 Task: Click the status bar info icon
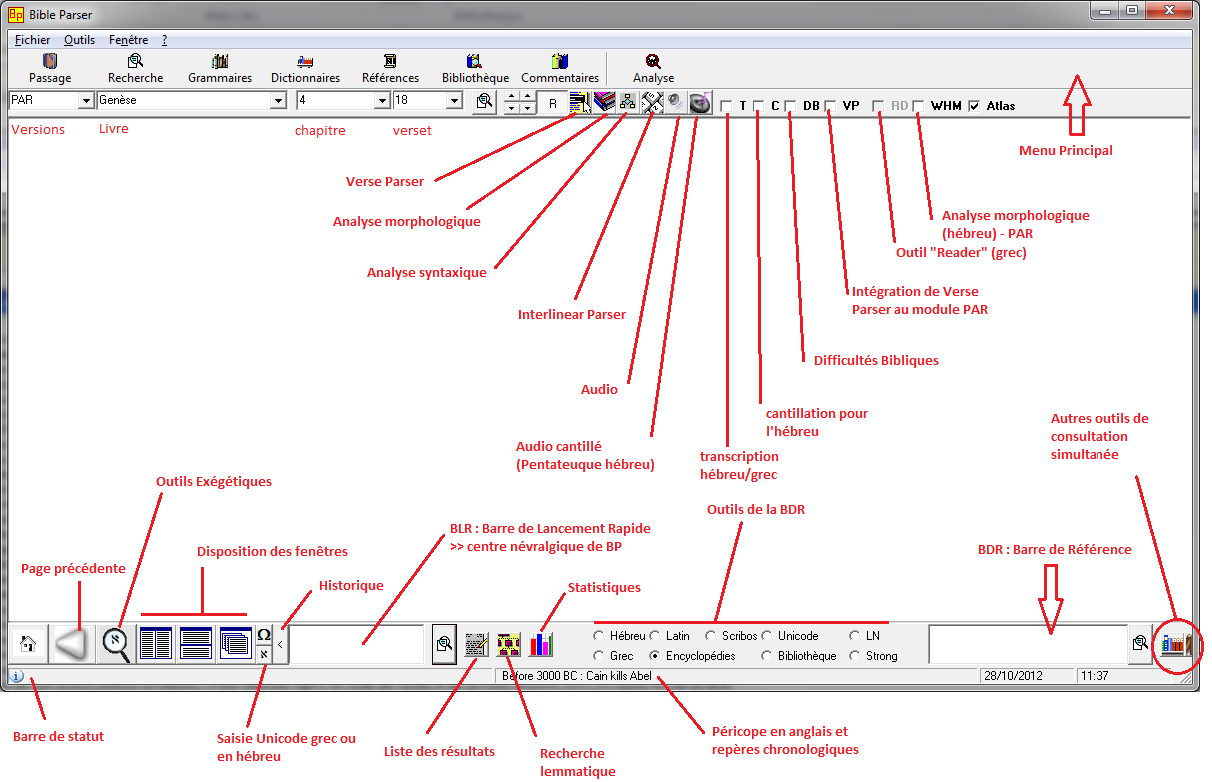17,676
